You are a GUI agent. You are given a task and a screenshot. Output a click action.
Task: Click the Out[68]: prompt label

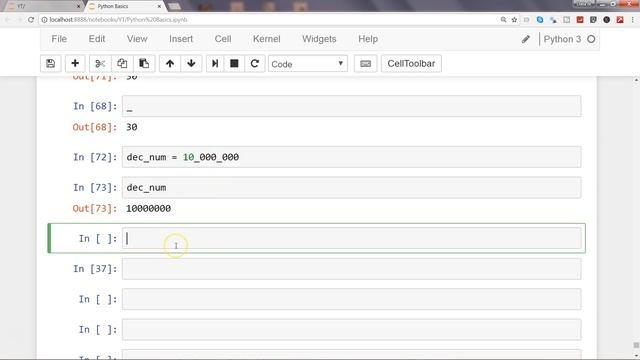[95, 127]
